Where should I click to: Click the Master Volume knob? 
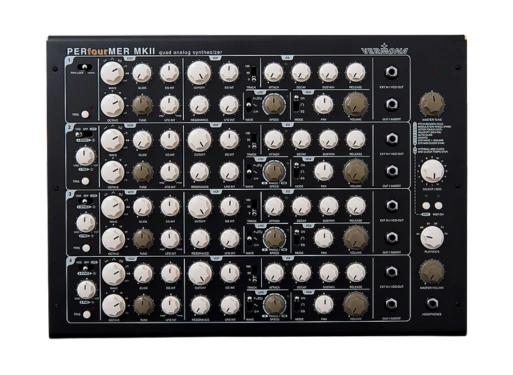coord(432,271)
